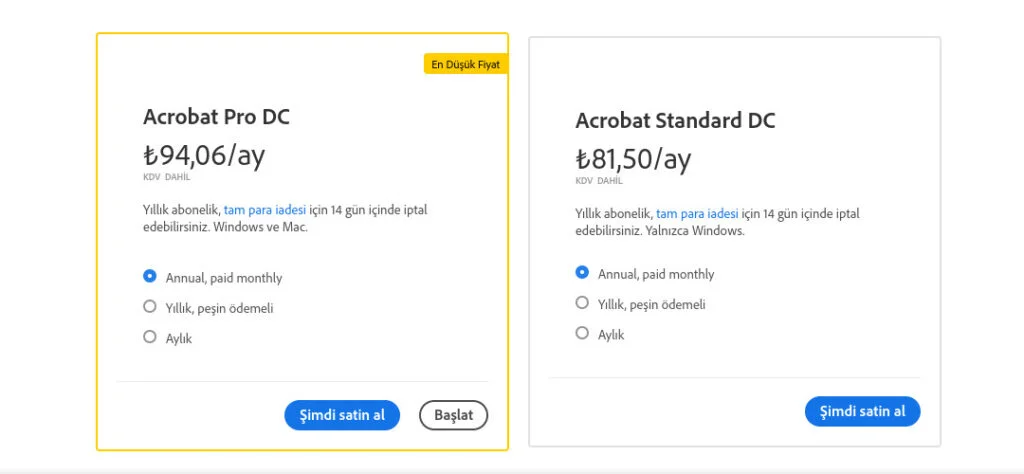Choose Yıllık, peşin ödemeli under Acrobat Standard DC

(x=582, y=303)
